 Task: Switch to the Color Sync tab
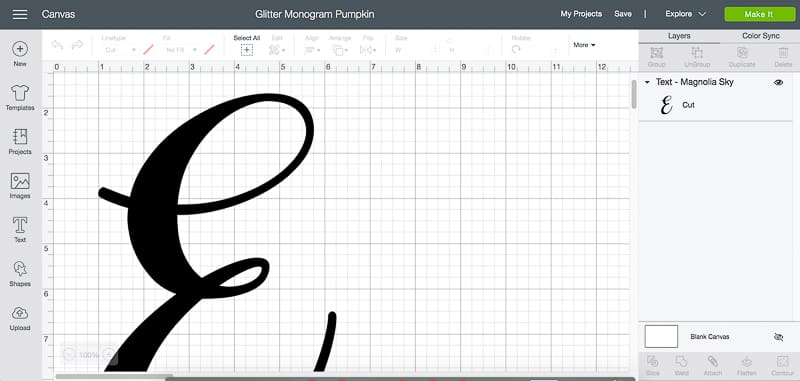760,36
